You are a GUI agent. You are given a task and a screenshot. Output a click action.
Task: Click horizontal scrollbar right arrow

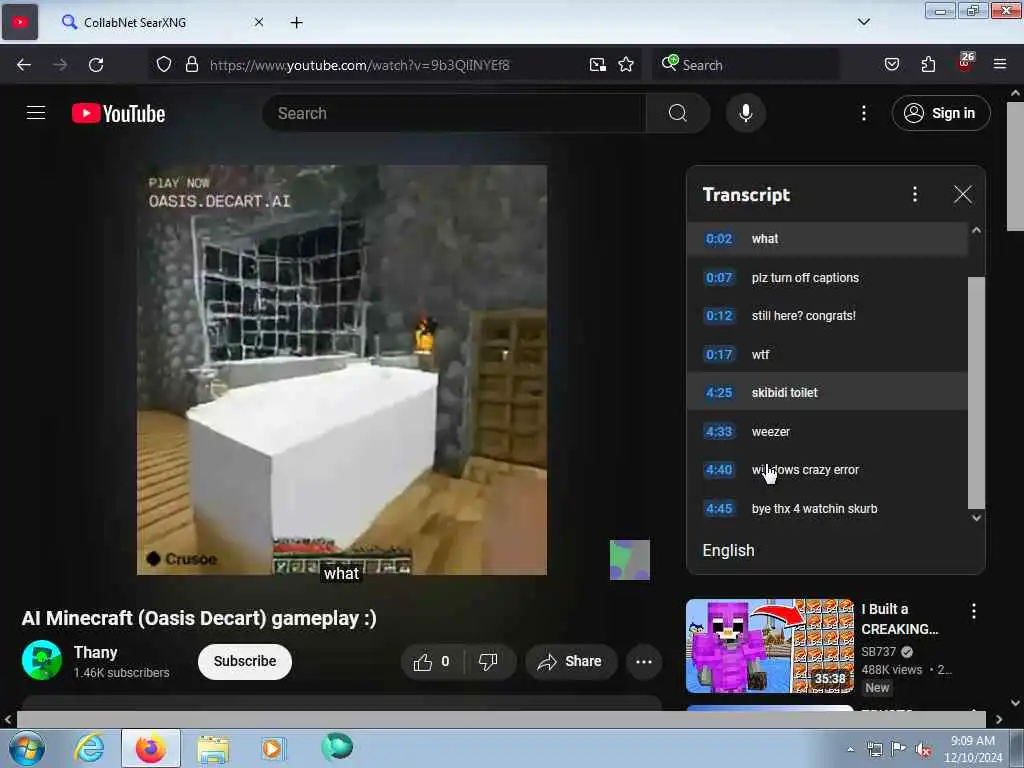coord(998,720)
